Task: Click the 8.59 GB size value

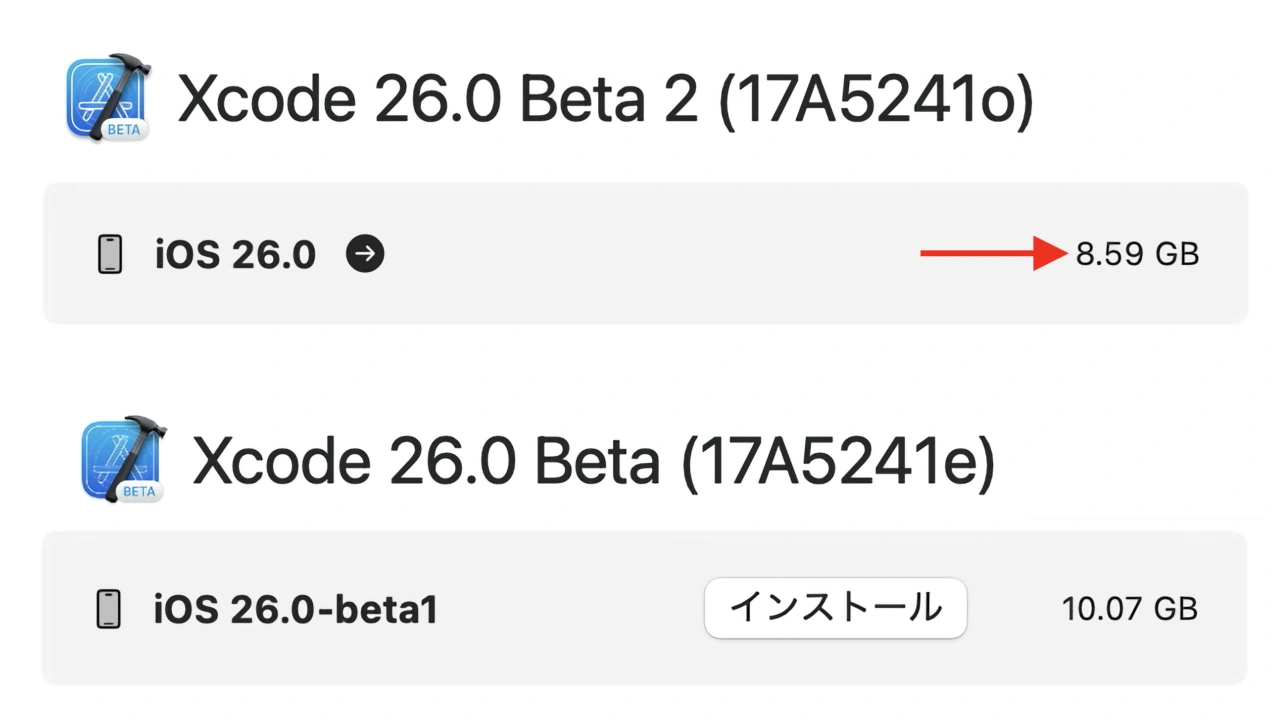Action: click(x=1137, y=255)
